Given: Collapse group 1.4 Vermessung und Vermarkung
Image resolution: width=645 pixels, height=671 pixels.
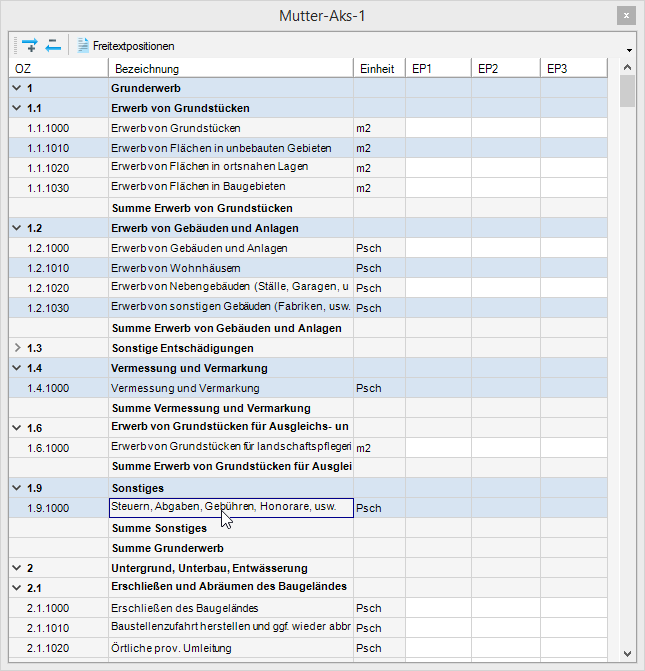Looking at the screenshot, I should (x=17, y=368).
